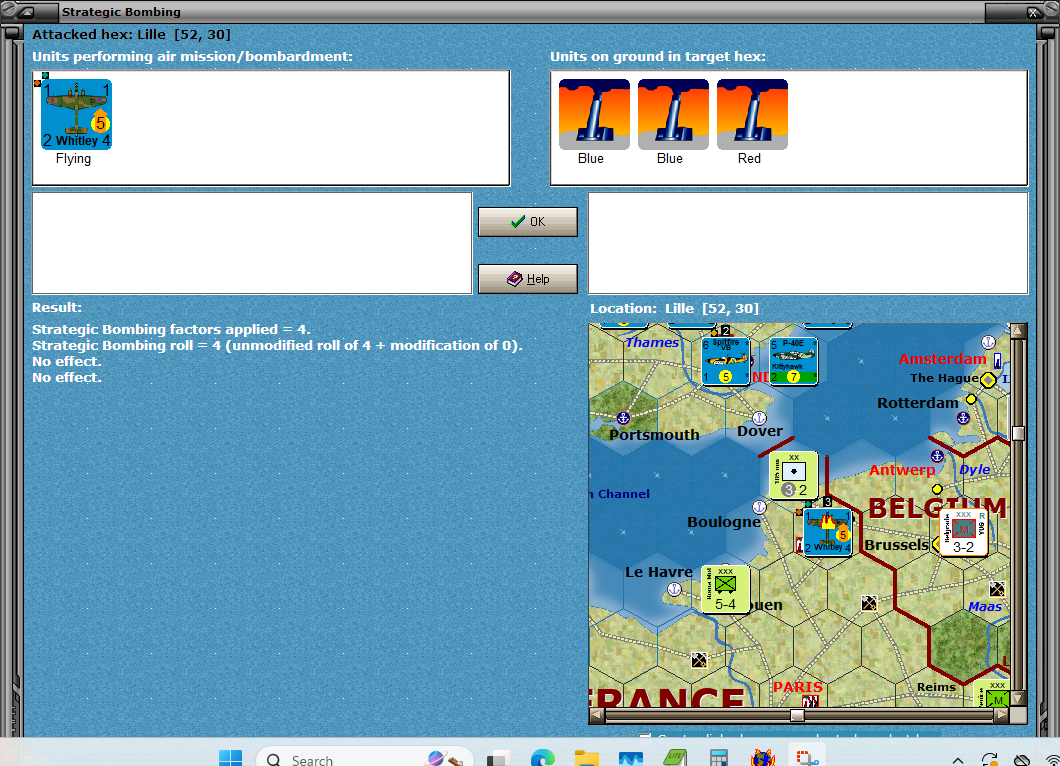Click the scroll-up arrow of the map

point(1018,331)
